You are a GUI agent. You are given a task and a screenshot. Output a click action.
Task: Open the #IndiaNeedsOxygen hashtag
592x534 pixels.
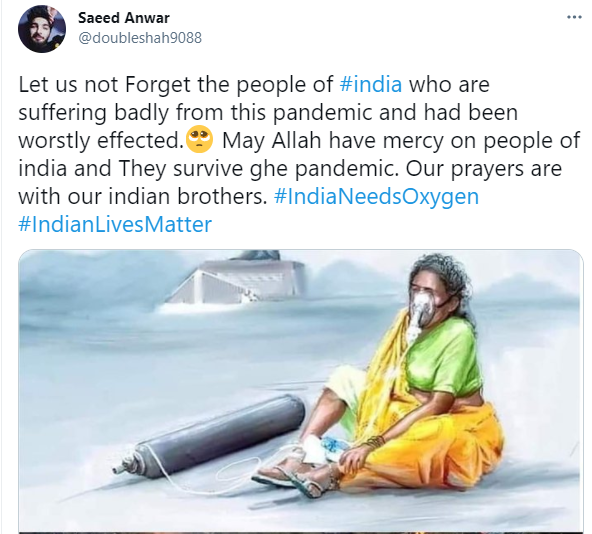376,196
